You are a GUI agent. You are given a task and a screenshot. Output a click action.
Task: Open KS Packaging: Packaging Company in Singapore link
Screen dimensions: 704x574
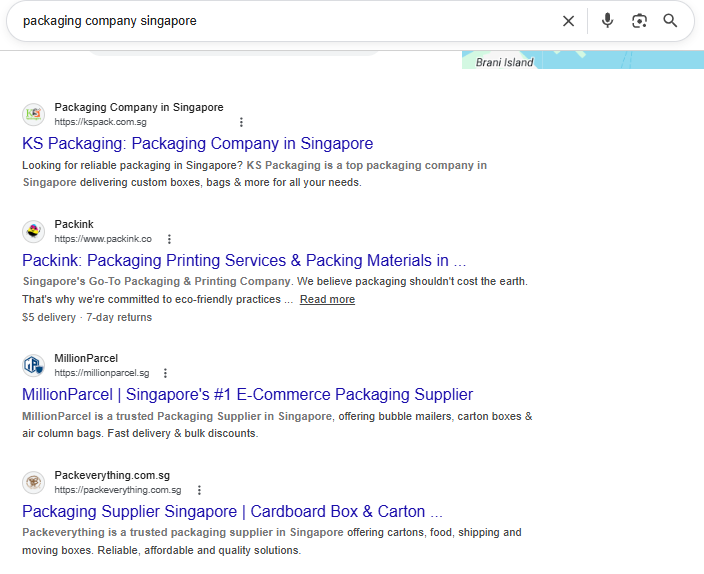coord(198,143)
